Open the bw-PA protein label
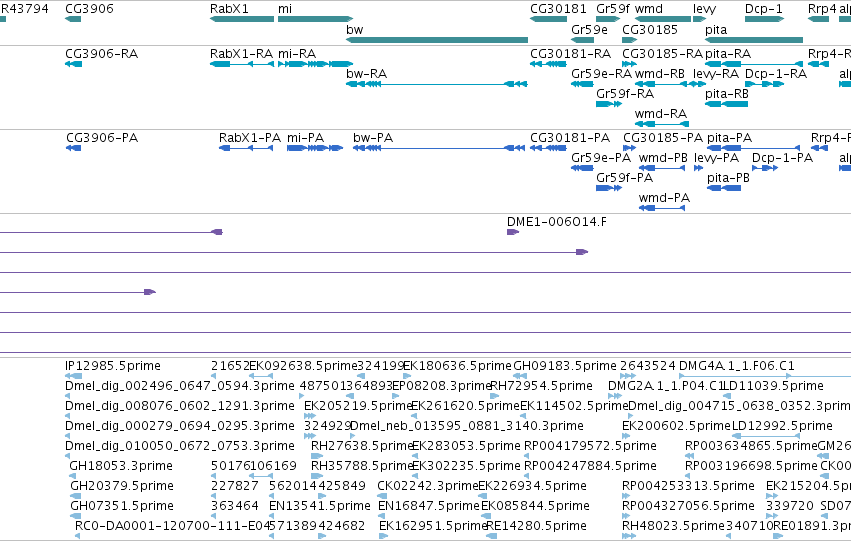This screenshot has width=851, height=541. pyautogui.click(x=373, y=138)
